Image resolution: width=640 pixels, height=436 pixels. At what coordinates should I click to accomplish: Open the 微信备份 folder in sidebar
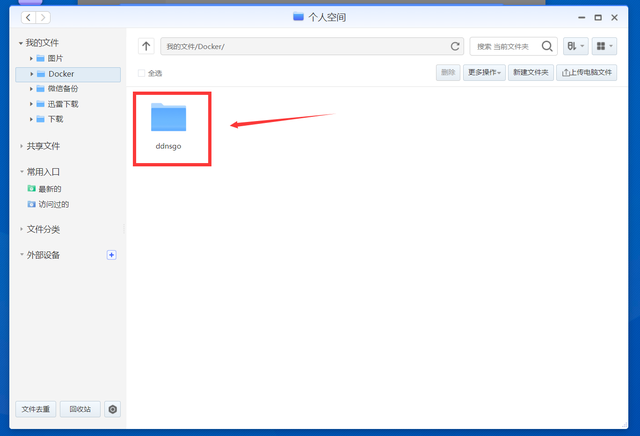pos(62,89)
